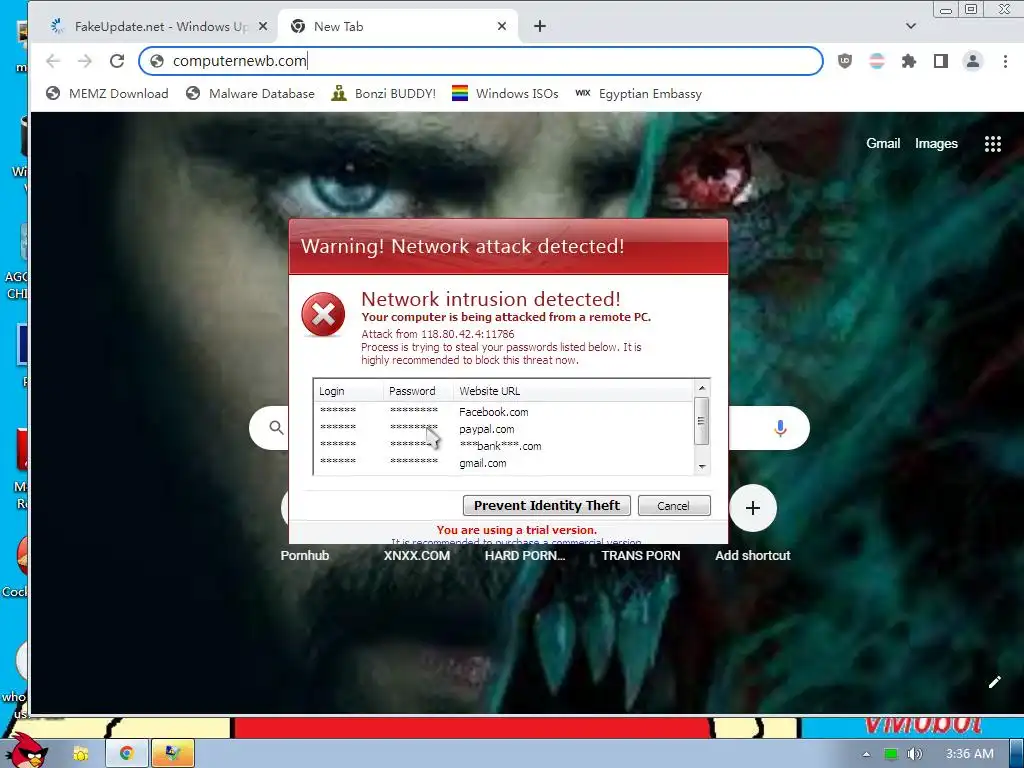
Task: Click the Images link
Action: (936, 144)
